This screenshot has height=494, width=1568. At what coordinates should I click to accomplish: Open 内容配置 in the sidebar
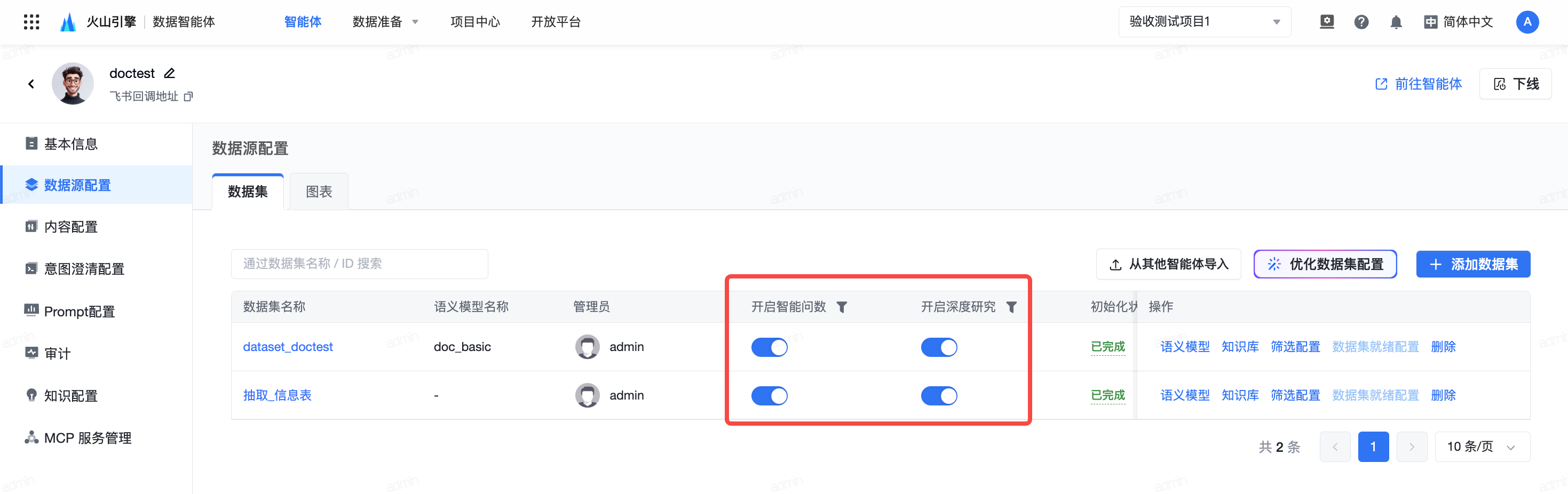tap(70, 227)
